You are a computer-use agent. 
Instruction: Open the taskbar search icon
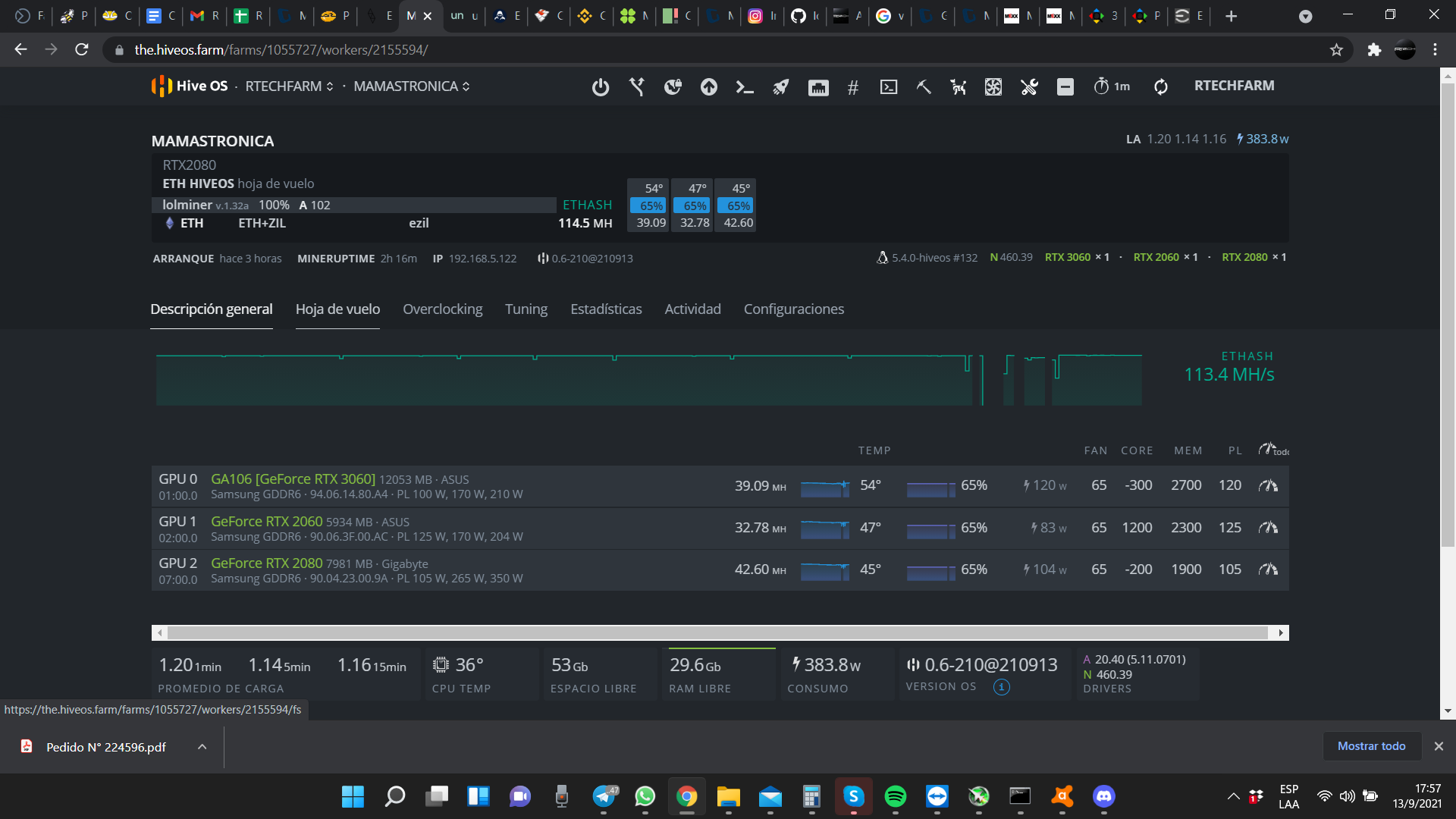[x=394, y=796]
